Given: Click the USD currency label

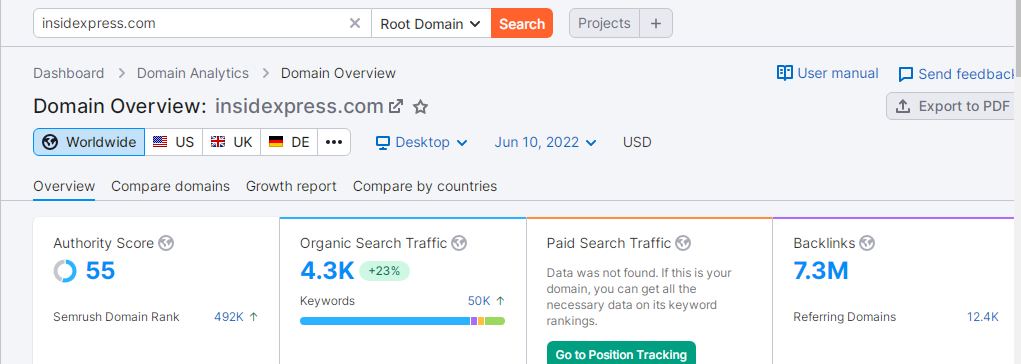Looking at the screenshot, I should [637, 142].
